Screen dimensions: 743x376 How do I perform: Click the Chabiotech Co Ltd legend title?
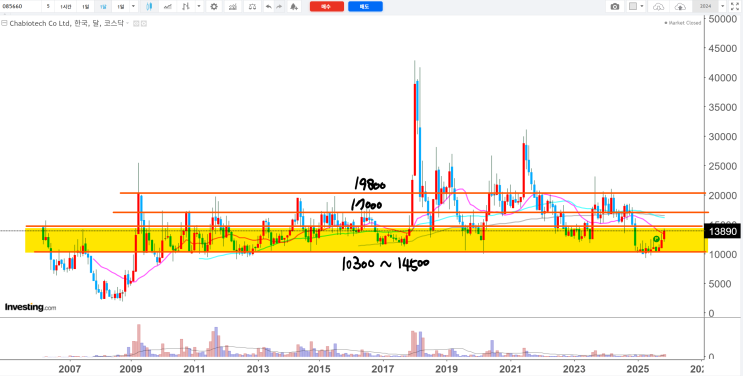click(x=40, y=23)
